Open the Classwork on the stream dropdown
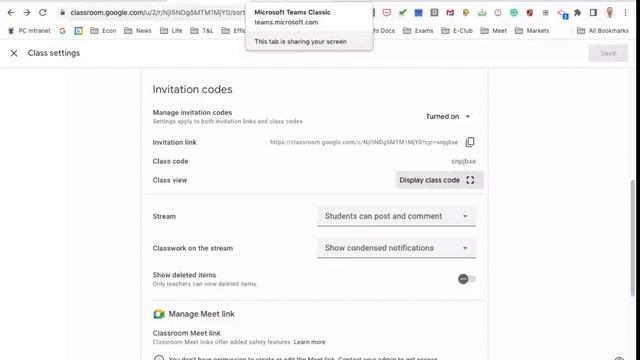This screenshot has width=640, height=360. click(396, 248)
